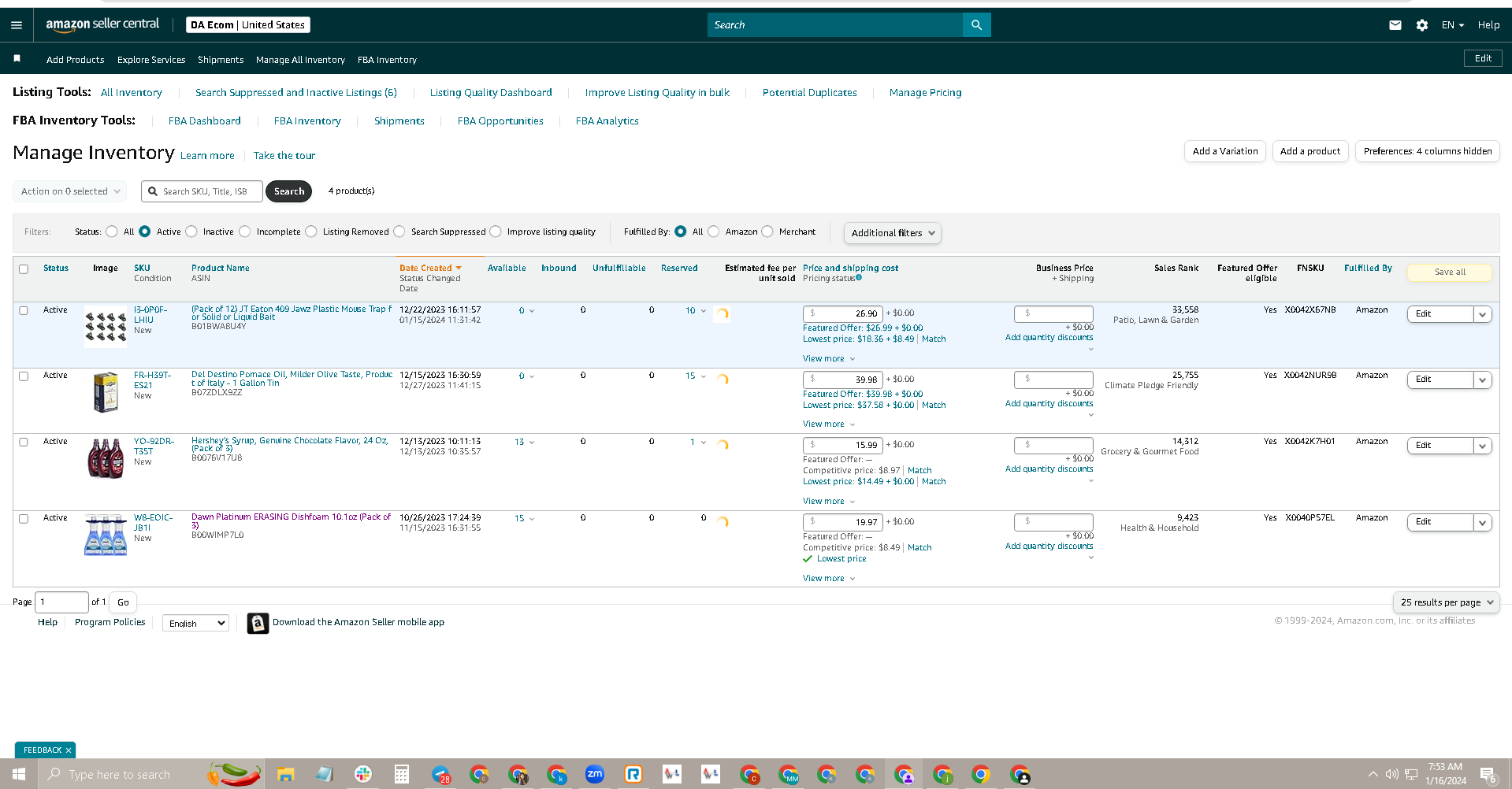1512x789 pixels.
Task: Select Merchant under Fulfilled By
Action: click(x=767, y=232)
